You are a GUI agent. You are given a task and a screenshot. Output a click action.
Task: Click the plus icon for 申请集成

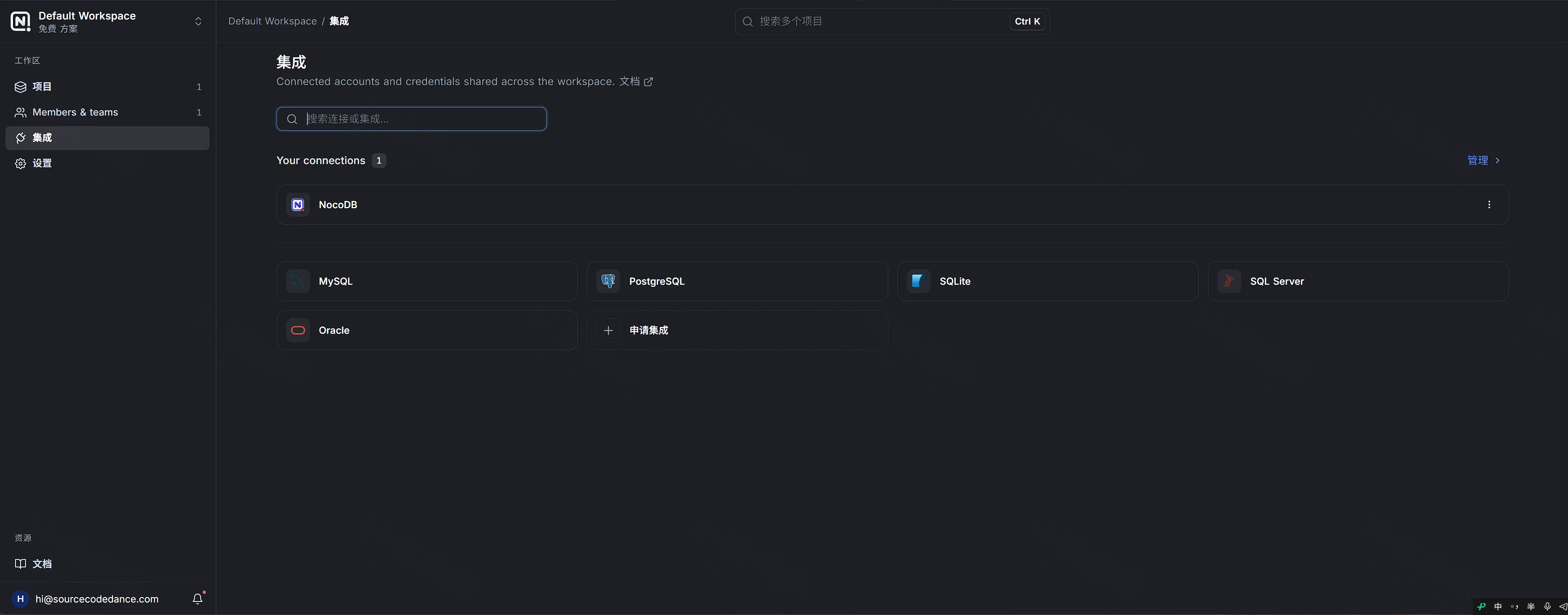click(x=608, y=330)
